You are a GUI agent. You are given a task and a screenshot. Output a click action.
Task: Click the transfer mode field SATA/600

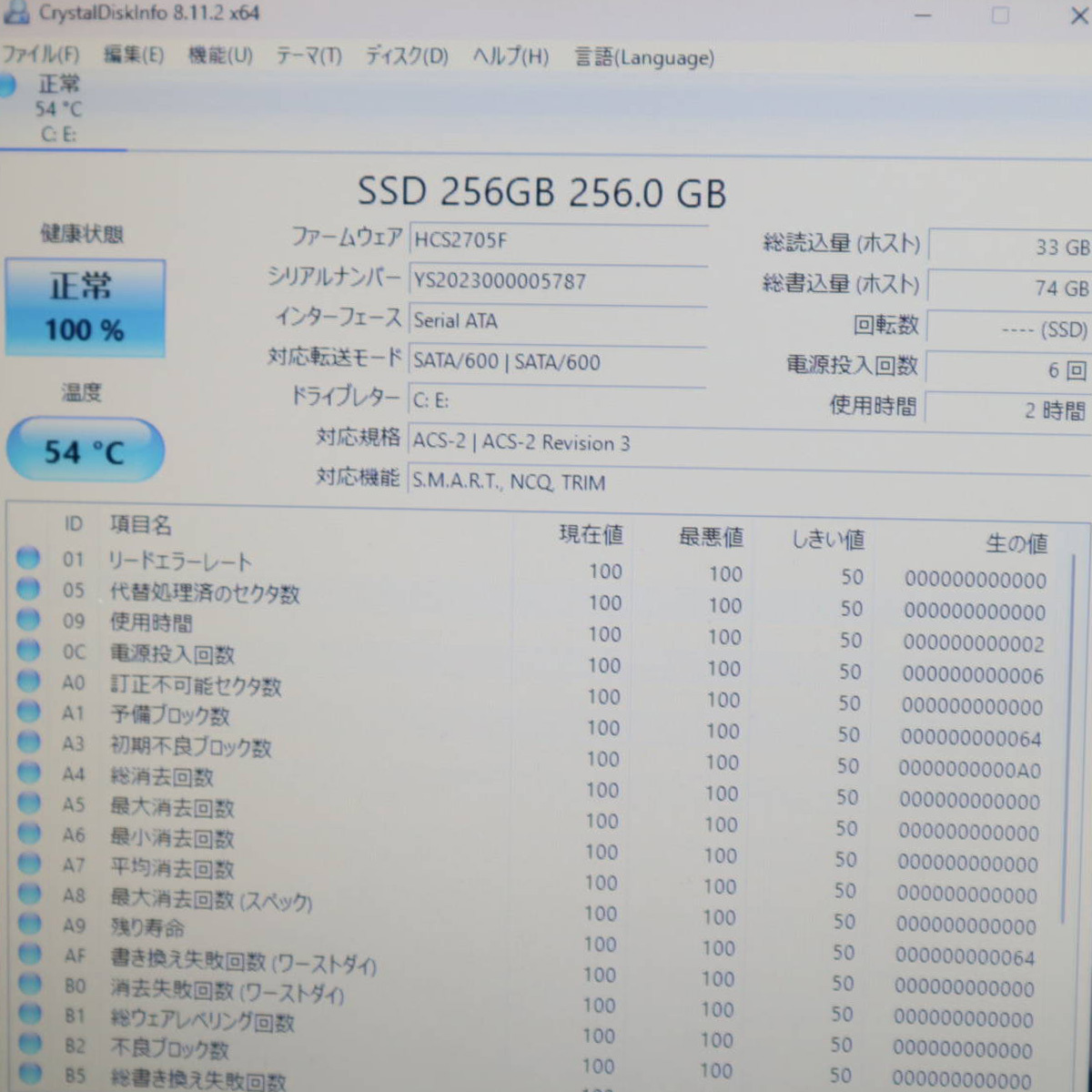coord(558,362)
